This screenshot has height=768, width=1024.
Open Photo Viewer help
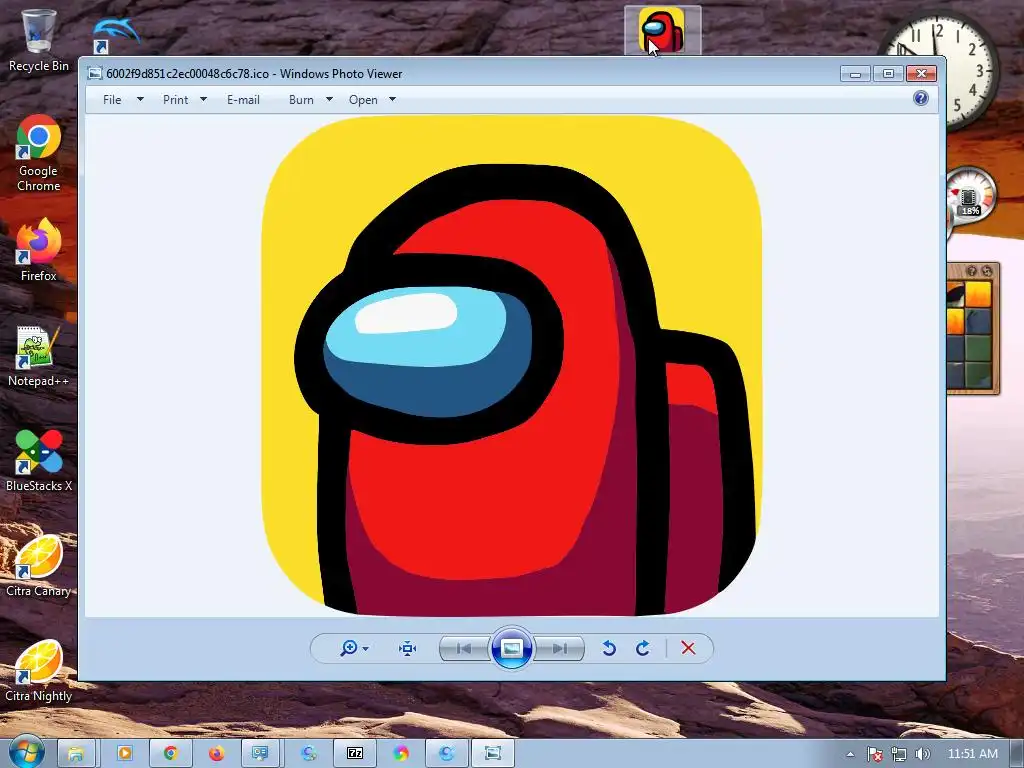(921, 99)
